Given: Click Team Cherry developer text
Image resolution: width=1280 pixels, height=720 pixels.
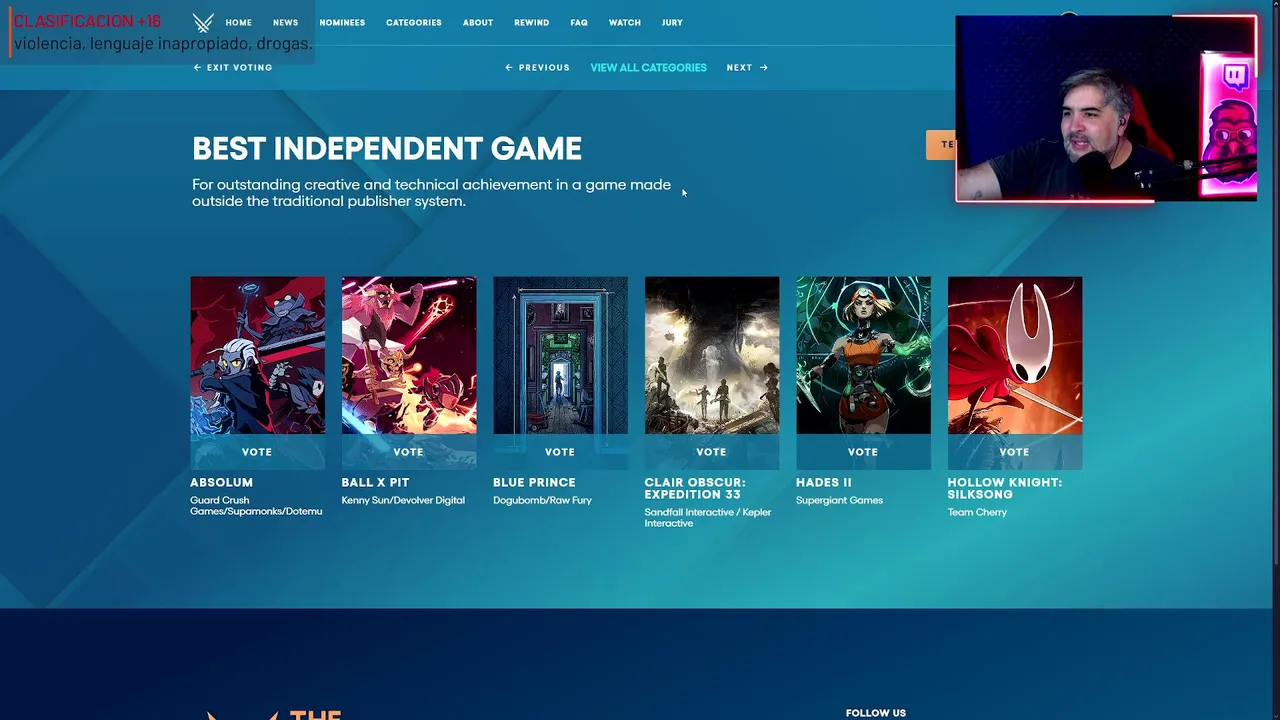Looking at the screenshot, I should click(977, 512).
